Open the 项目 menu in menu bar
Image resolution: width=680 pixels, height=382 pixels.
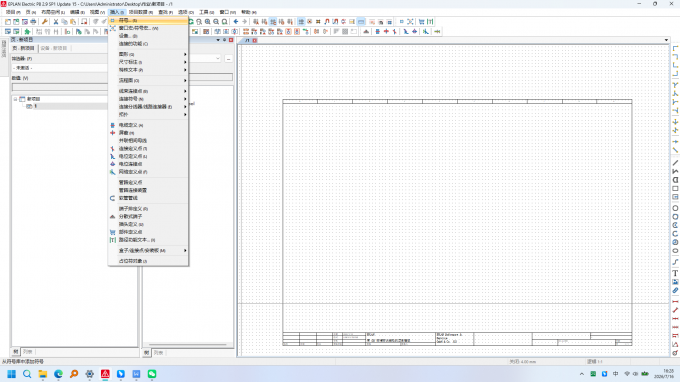pos(13,12)
